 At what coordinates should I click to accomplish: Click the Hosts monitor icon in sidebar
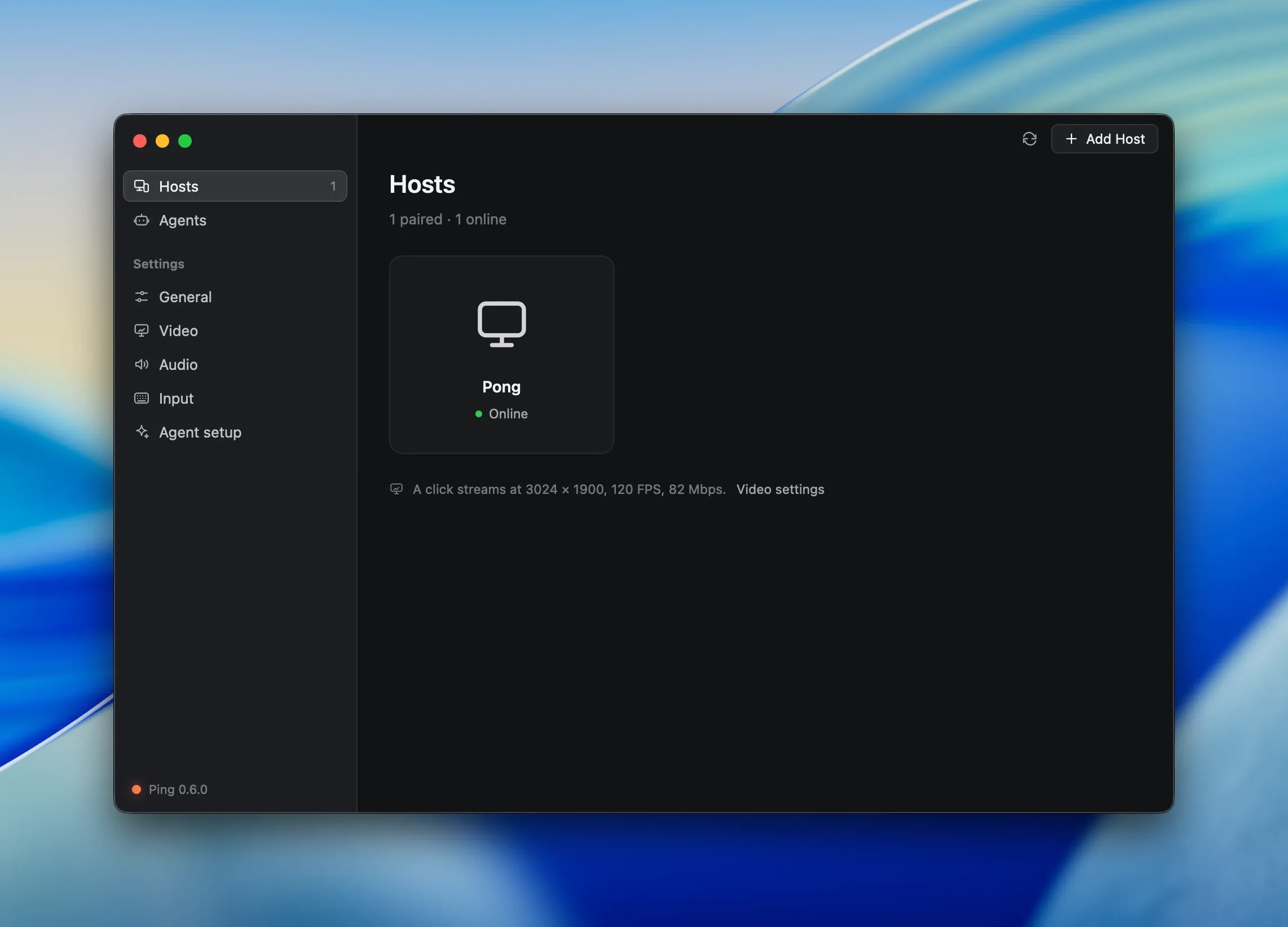[x=142, y=186]
